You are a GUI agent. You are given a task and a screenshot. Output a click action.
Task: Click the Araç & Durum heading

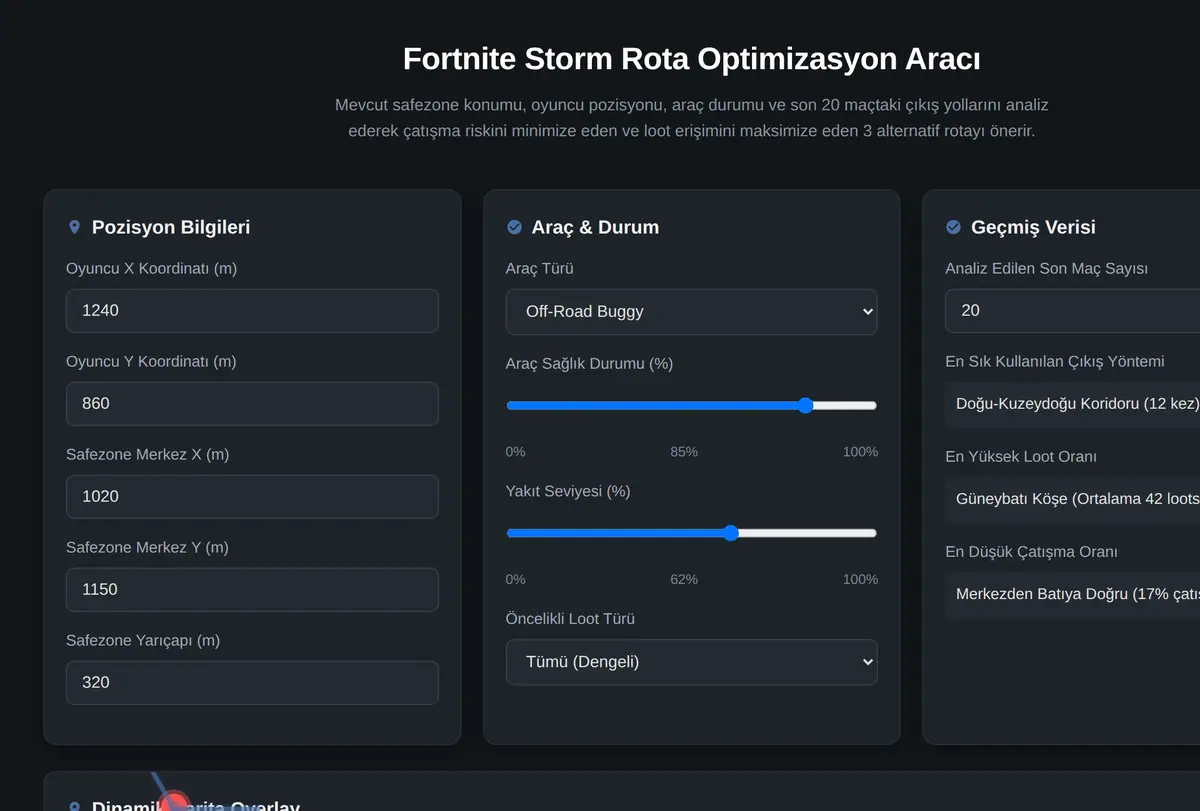click(x=595, y=227)
